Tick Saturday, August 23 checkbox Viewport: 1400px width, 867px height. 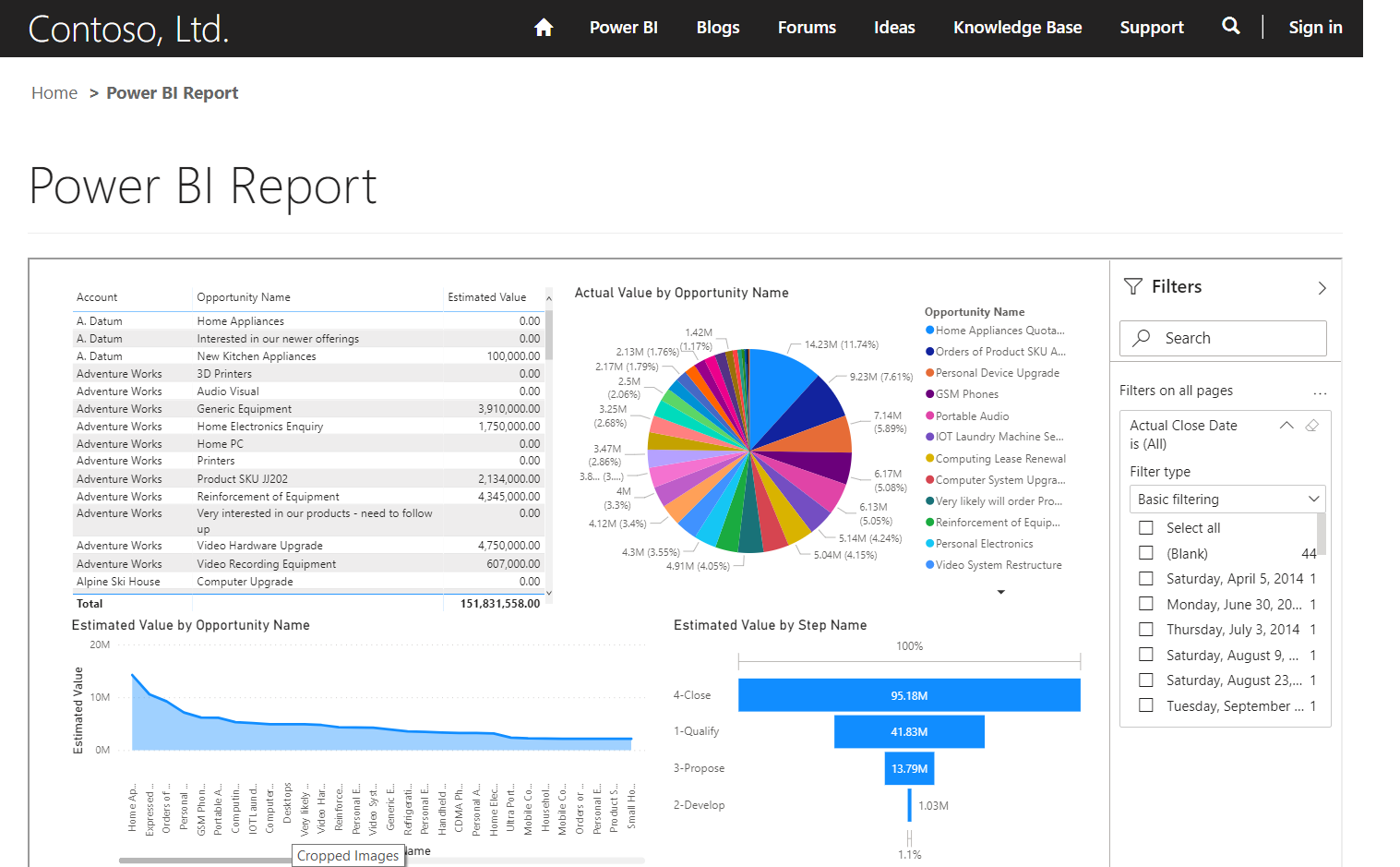[x=1146, y=680]
